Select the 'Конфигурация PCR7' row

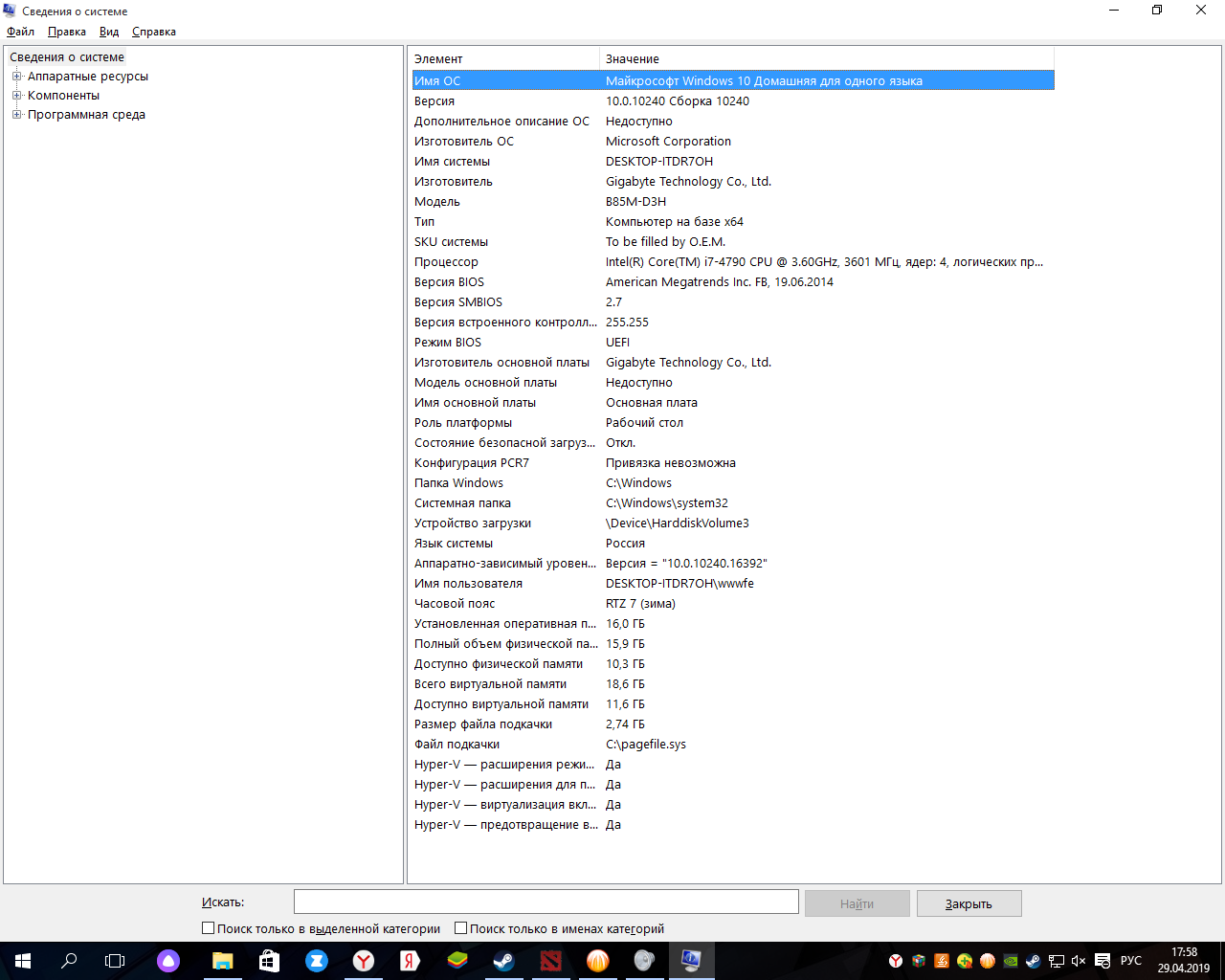pyautogui.click(x=733, y=462)
